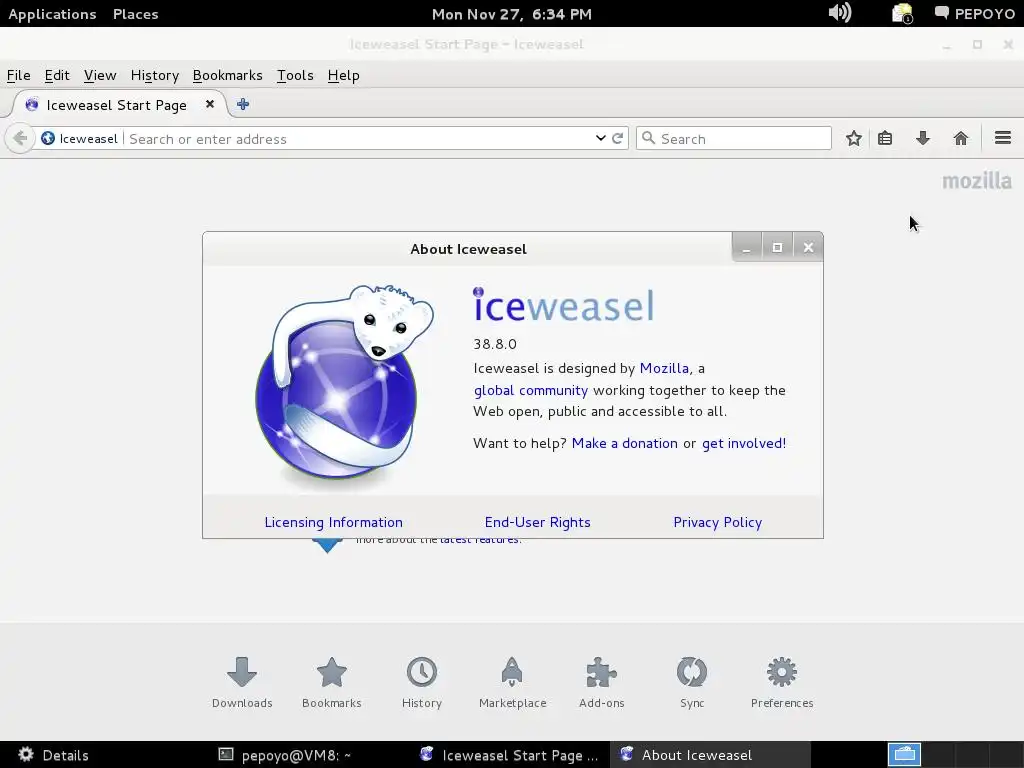Image resolution: width=1024 pixels, height=768 pixels.
Task: Show bookmarks list icon in toolbar
Action: 885,138
